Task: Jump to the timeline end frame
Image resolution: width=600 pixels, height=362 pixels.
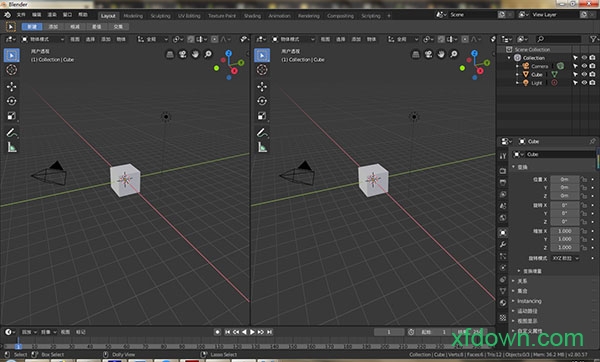Action: pos(269,332)
